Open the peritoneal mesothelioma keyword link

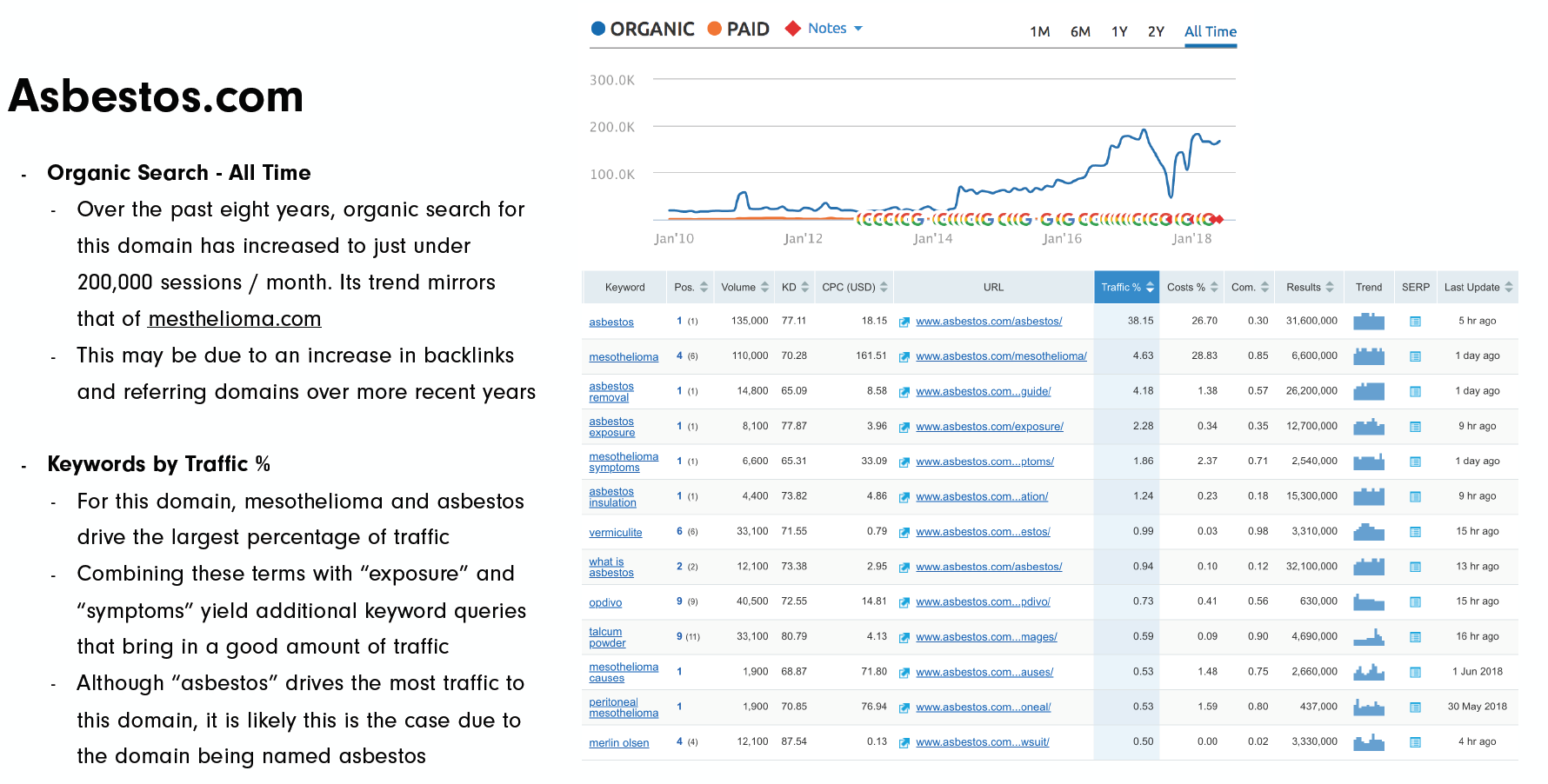point(624,708)
